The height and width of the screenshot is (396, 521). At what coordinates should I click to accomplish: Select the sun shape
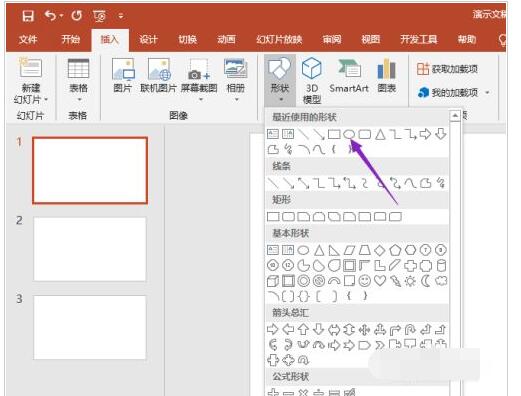coord(410,281)
